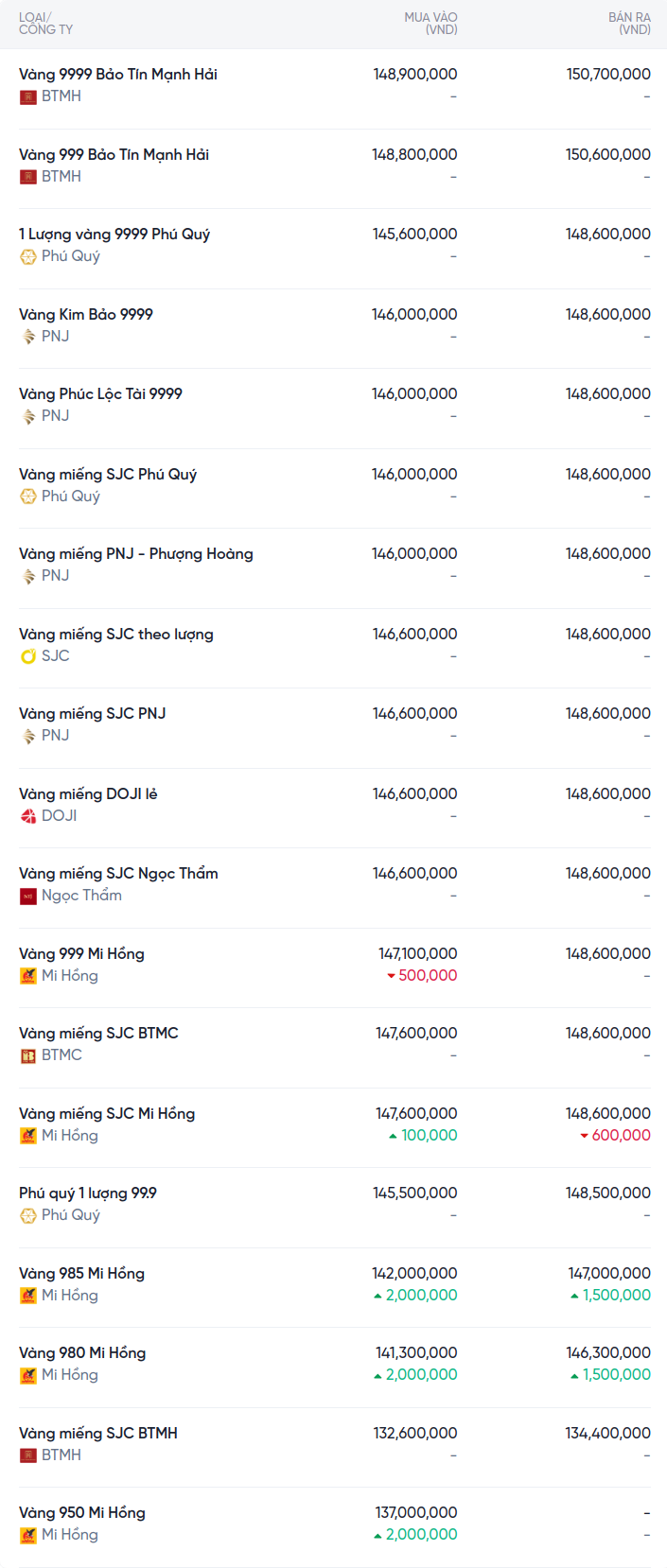Open Vàng miếng SJC theo lượng

[116, 634]
